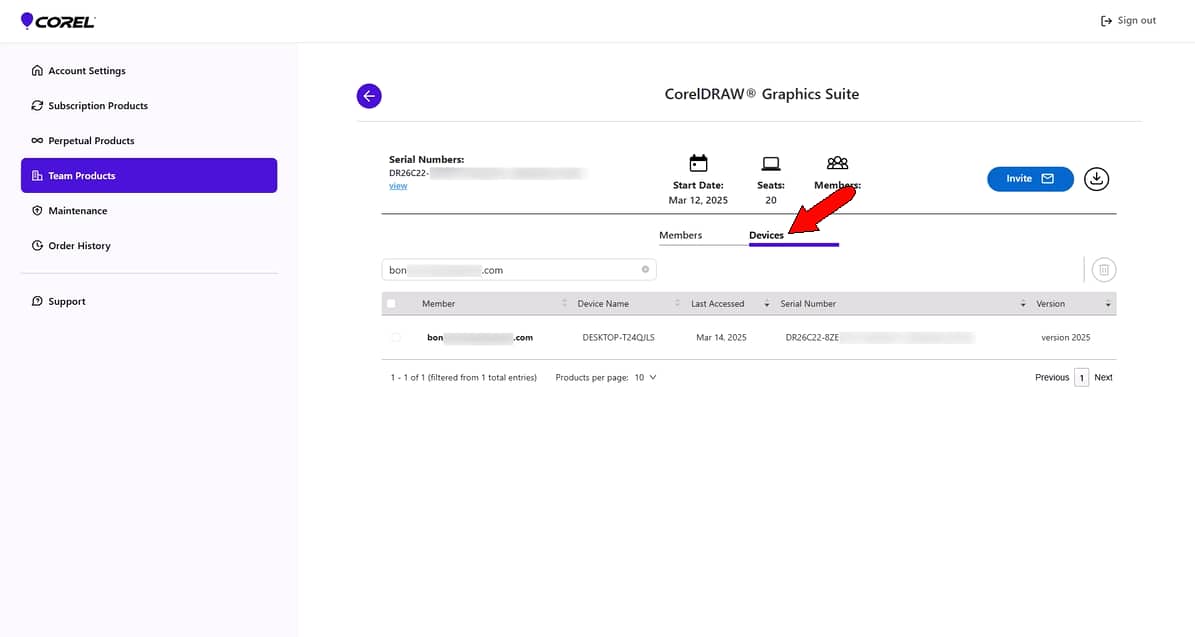Screen dimensions: 1195x637
Task: Clear the search field with x icon
Action: click(645, 269)
